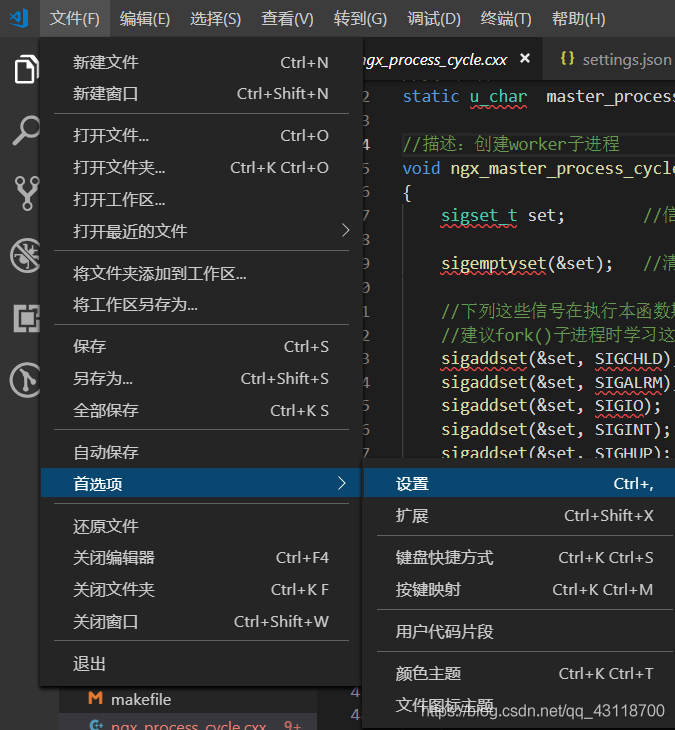
Task: Click the Git graph icon in activity bar
Action: [x=26, y=380]
